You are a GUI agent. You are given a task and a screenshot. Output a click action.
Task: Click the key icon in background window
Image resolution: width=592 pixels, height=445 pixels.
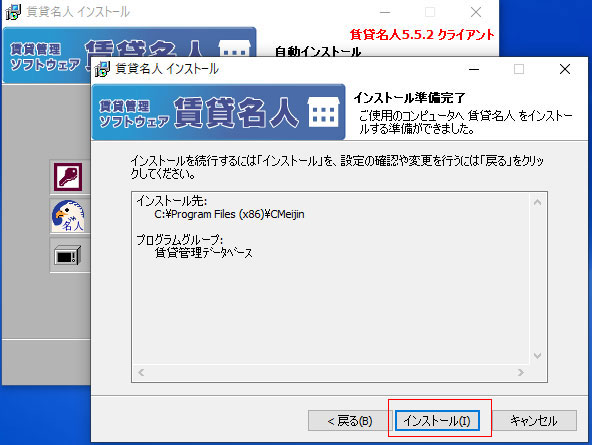[x=68, y=177]
